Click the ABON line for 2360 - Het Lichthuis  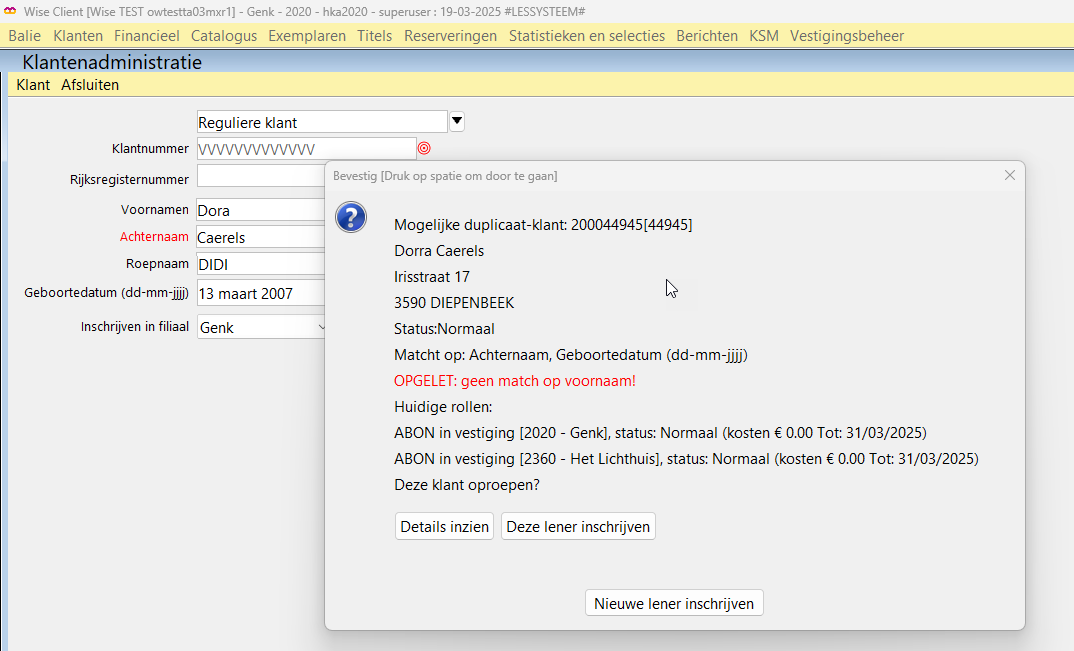686,459
